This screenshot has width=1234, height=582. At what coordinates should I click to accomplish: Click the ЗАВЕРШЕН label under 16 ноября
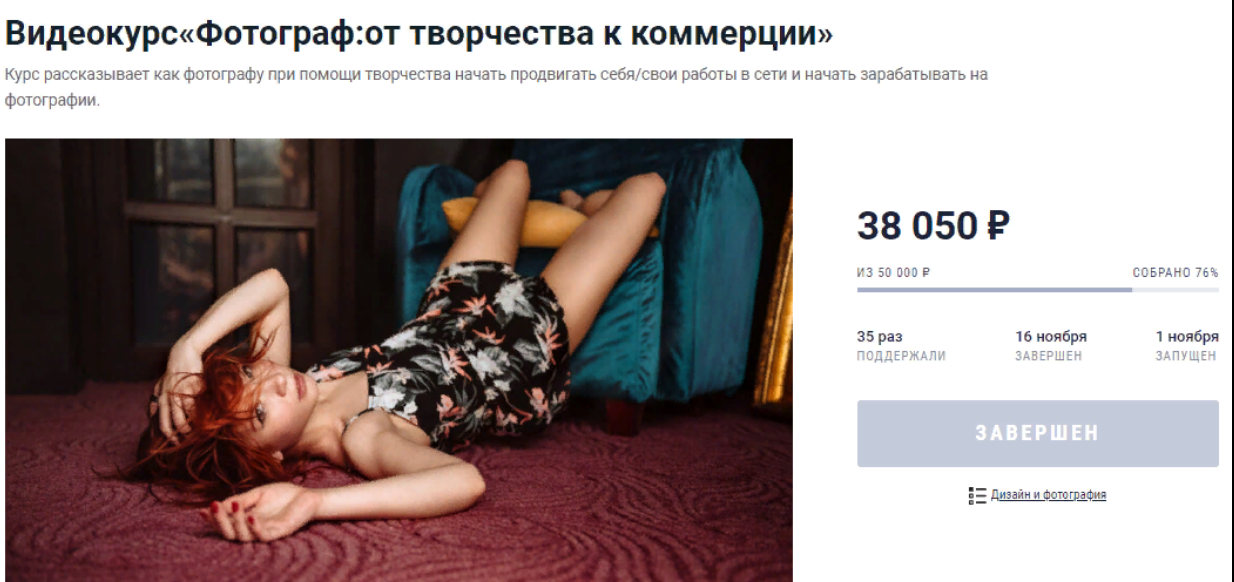[1048, 355]
